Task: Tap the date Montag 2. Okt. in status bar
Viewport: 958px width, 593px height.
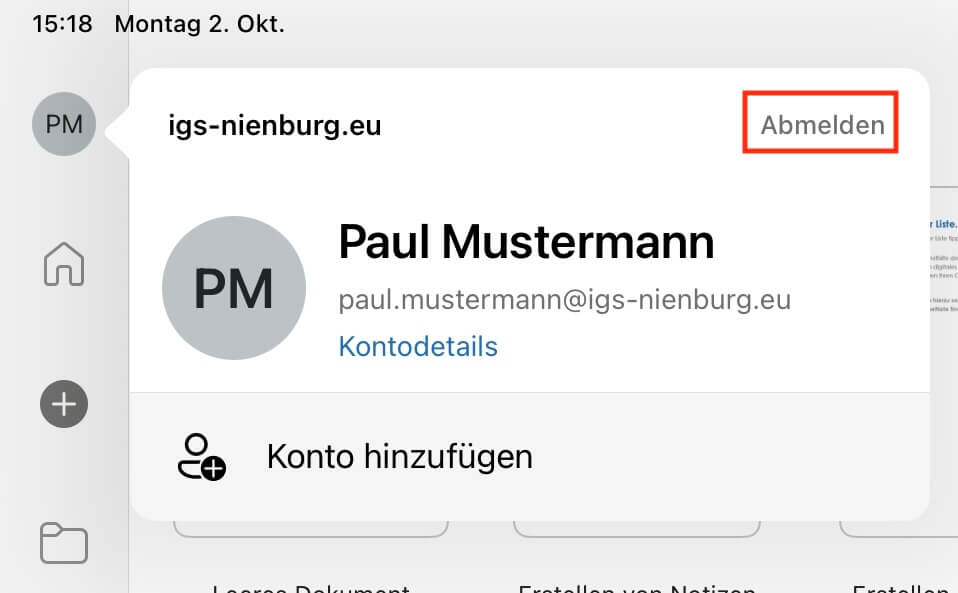Action: click(200, 24)
